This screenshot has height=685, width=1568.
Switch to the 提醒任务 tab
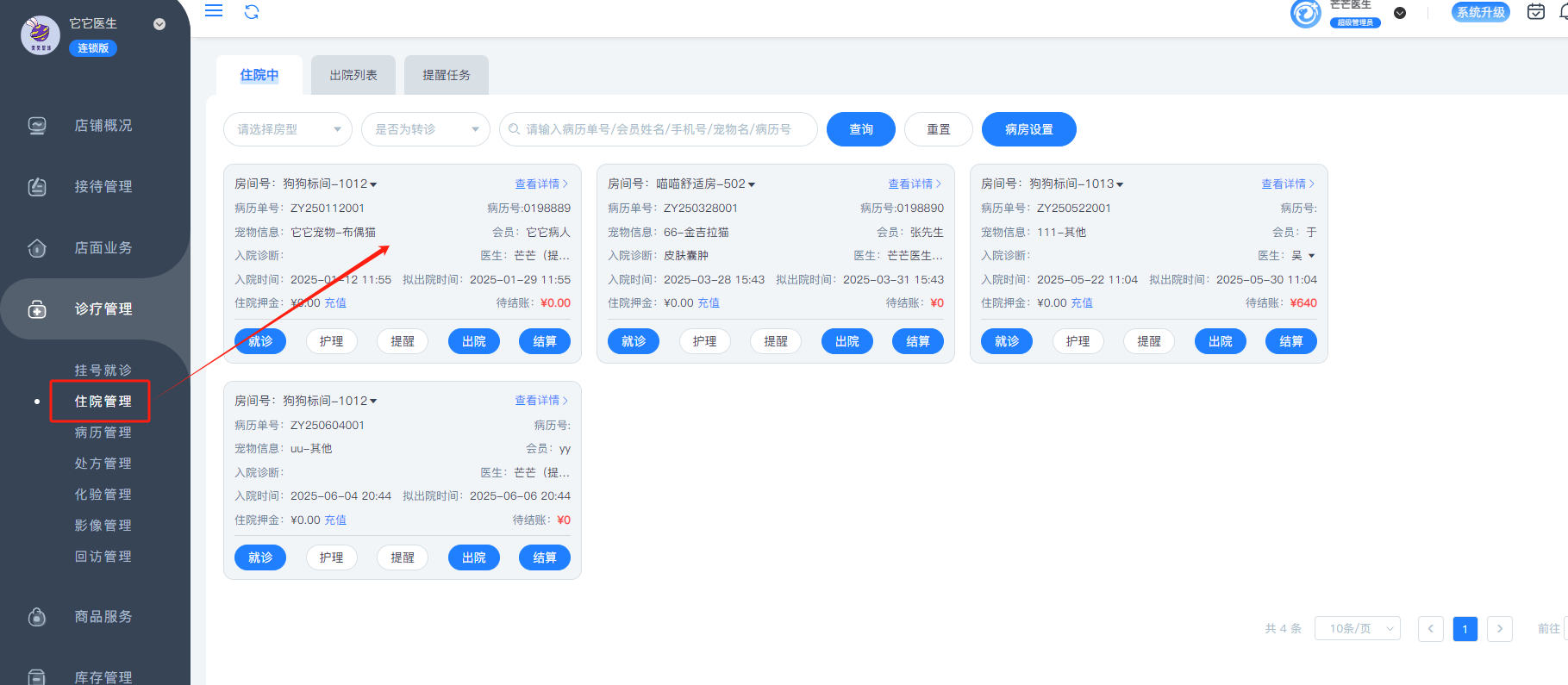[x=447, y=75]
